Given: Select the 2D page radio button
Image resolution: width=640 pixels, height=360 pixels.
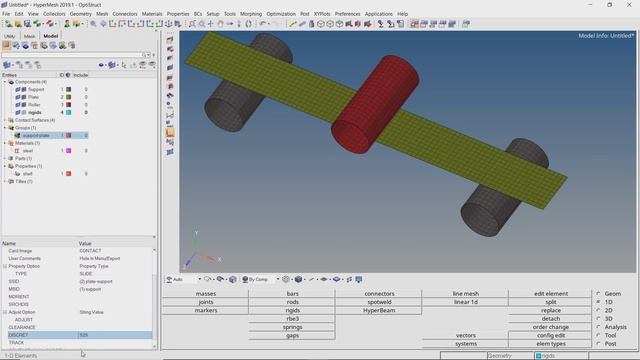Looking at the screenshot, I should pyautogui.click(x=598, y=310).
